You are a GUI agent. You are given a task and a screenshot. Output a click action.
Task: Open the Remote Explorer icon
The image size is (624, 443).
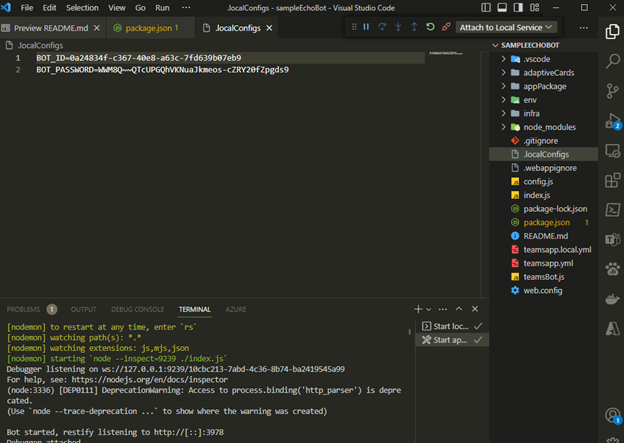click(x=612, y=151)
